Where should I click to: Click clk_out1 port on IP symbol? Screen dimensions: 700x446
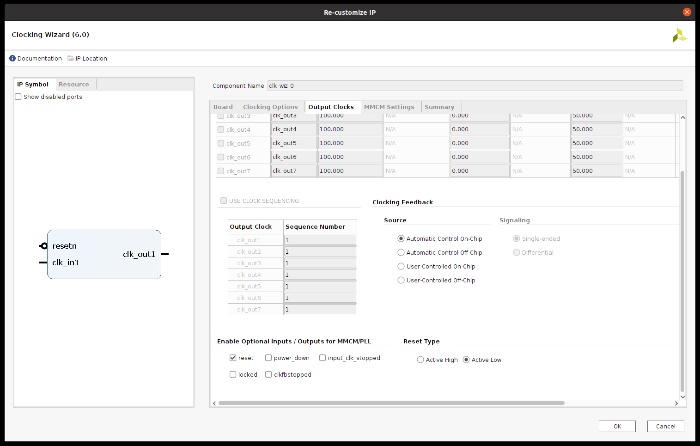point(139,254)
